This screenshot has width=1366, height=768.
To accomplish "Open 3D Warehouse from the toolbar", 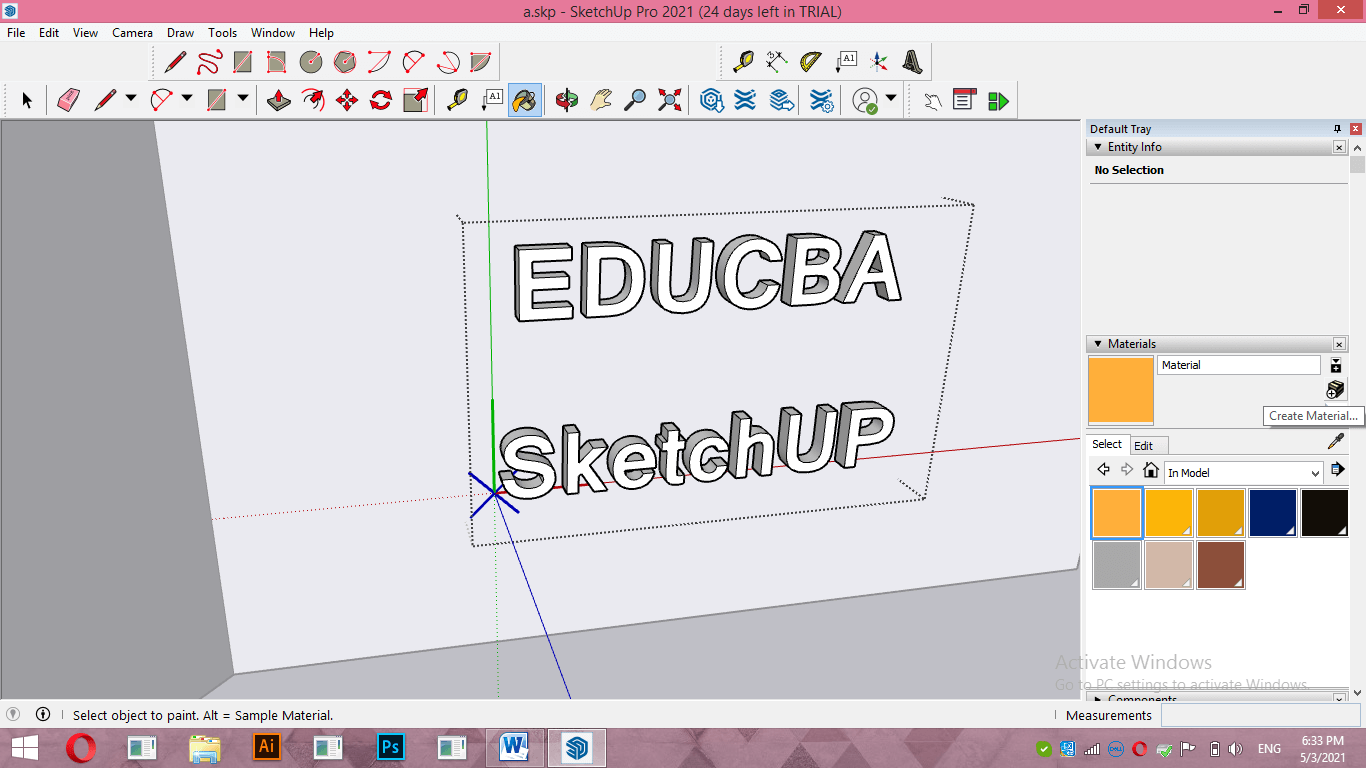I will pyautogui.click(x=712, y=100).
